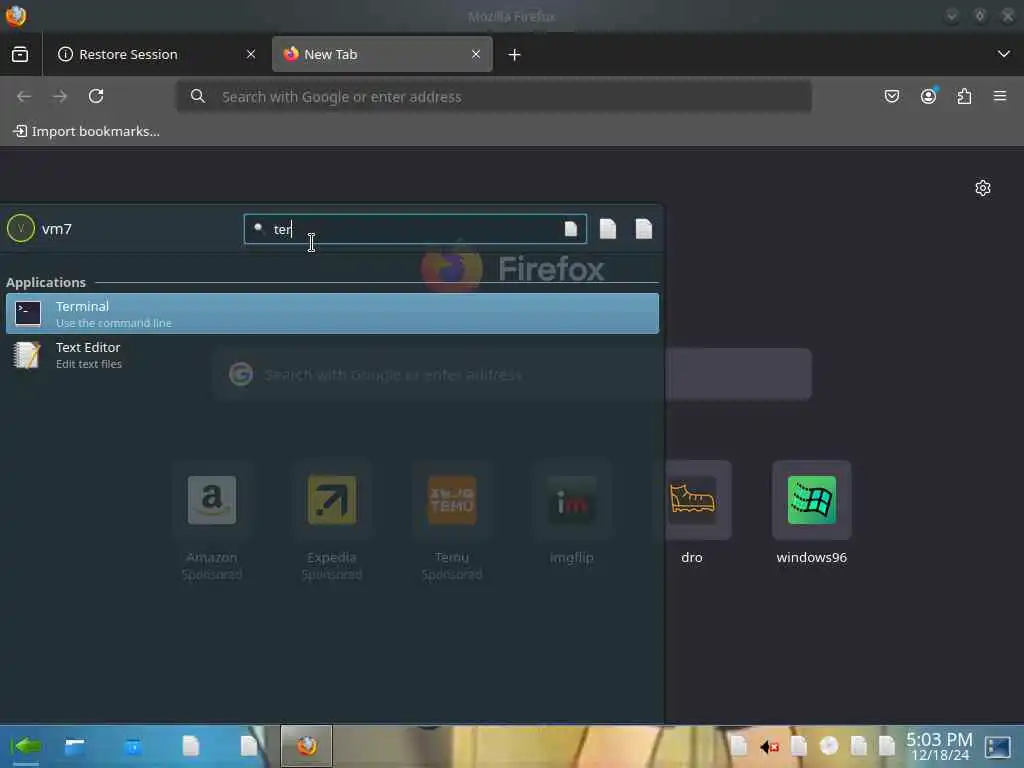This screenshot has width=1024, height=768.
Task: Click the Import bookmarks link
Action: pyautogui.click(x=86, y=131)
